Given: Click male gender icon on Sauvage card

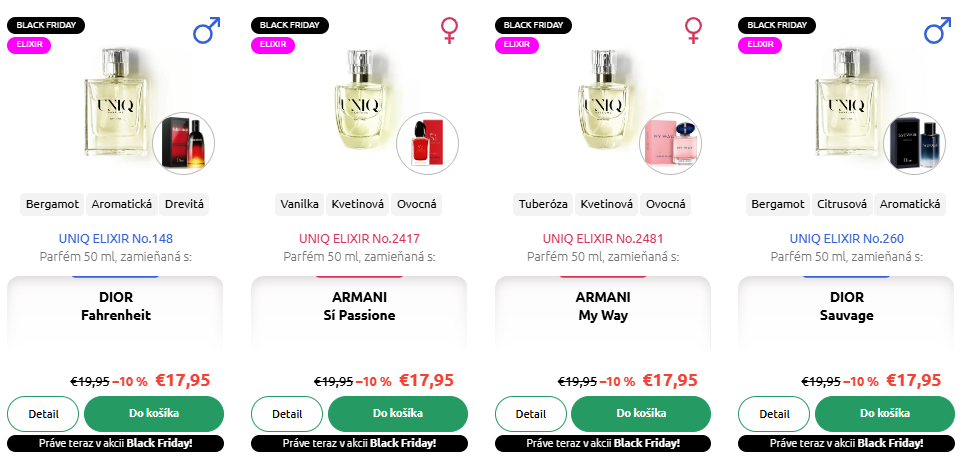Looking at the screenshot, I should (937, 30).
